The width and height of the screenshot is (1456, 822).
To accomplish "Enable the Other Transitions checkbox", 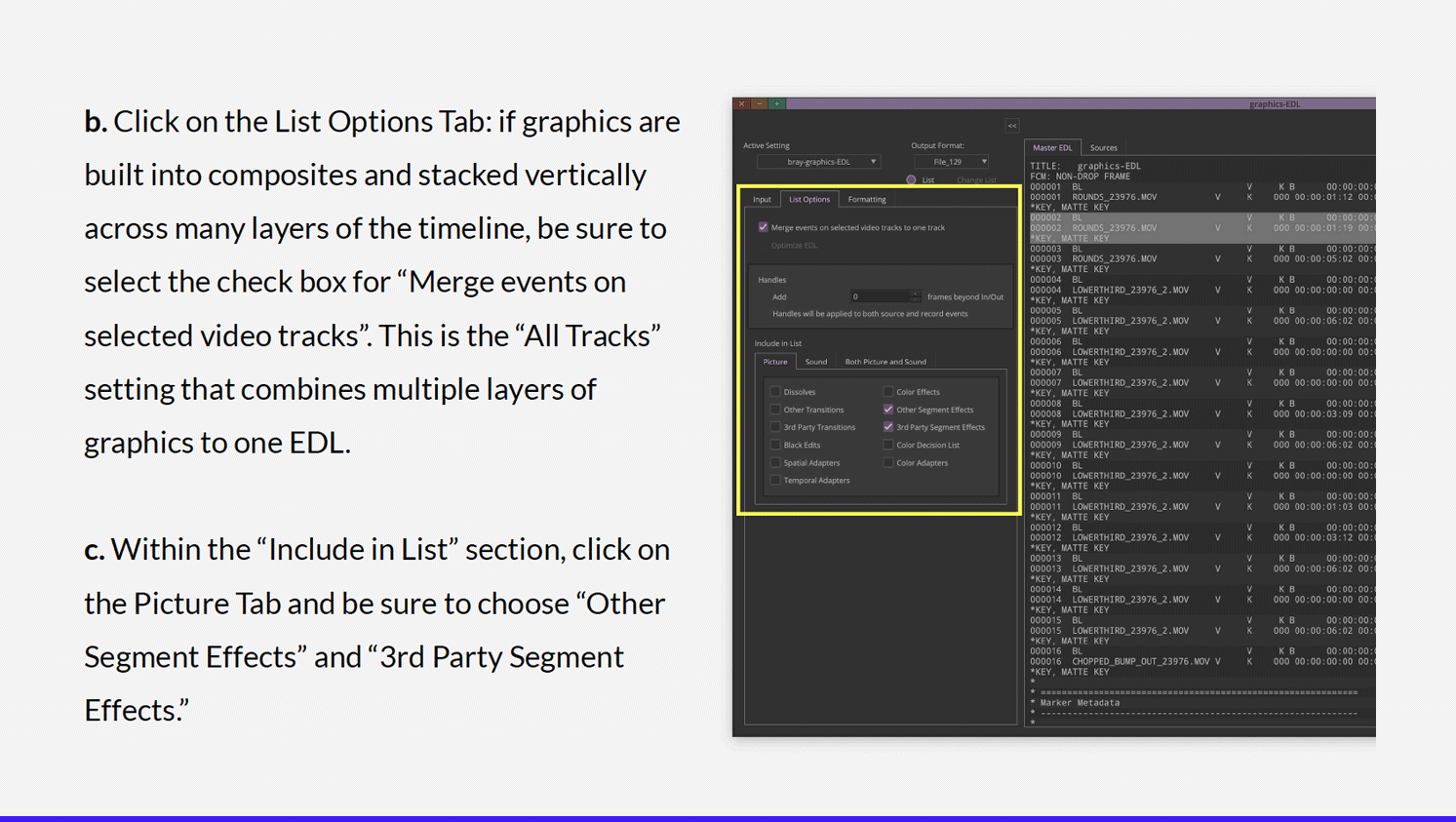I will (x=775, y=410).
